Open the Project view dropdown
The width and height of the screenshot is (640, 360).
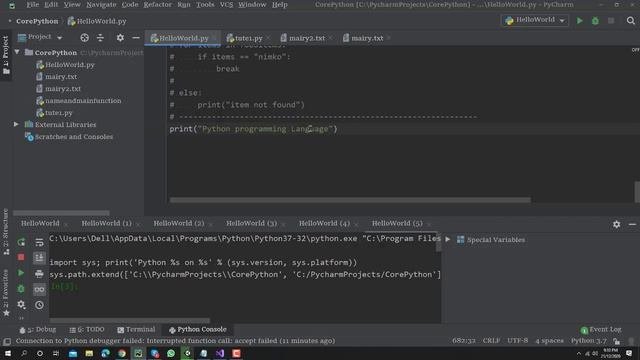(40, 37)
